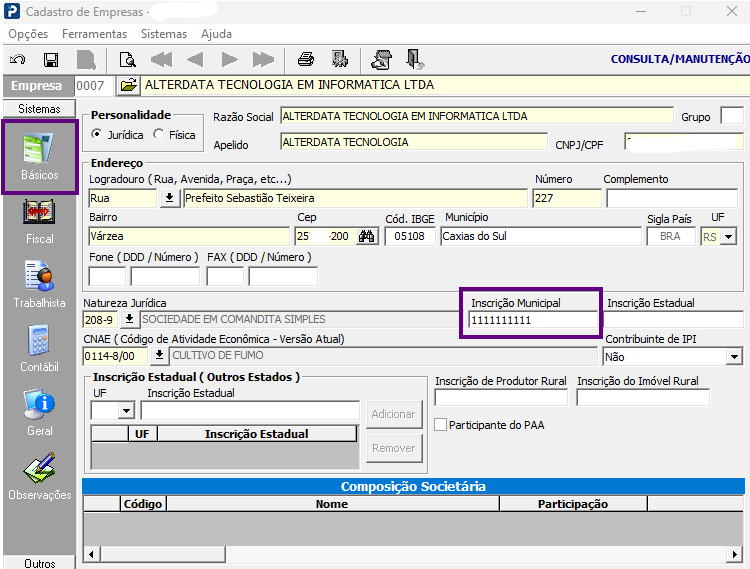Viewport: 750px width, 569px height.
Task: Click the Complemento field
Action: pos(672,198)
